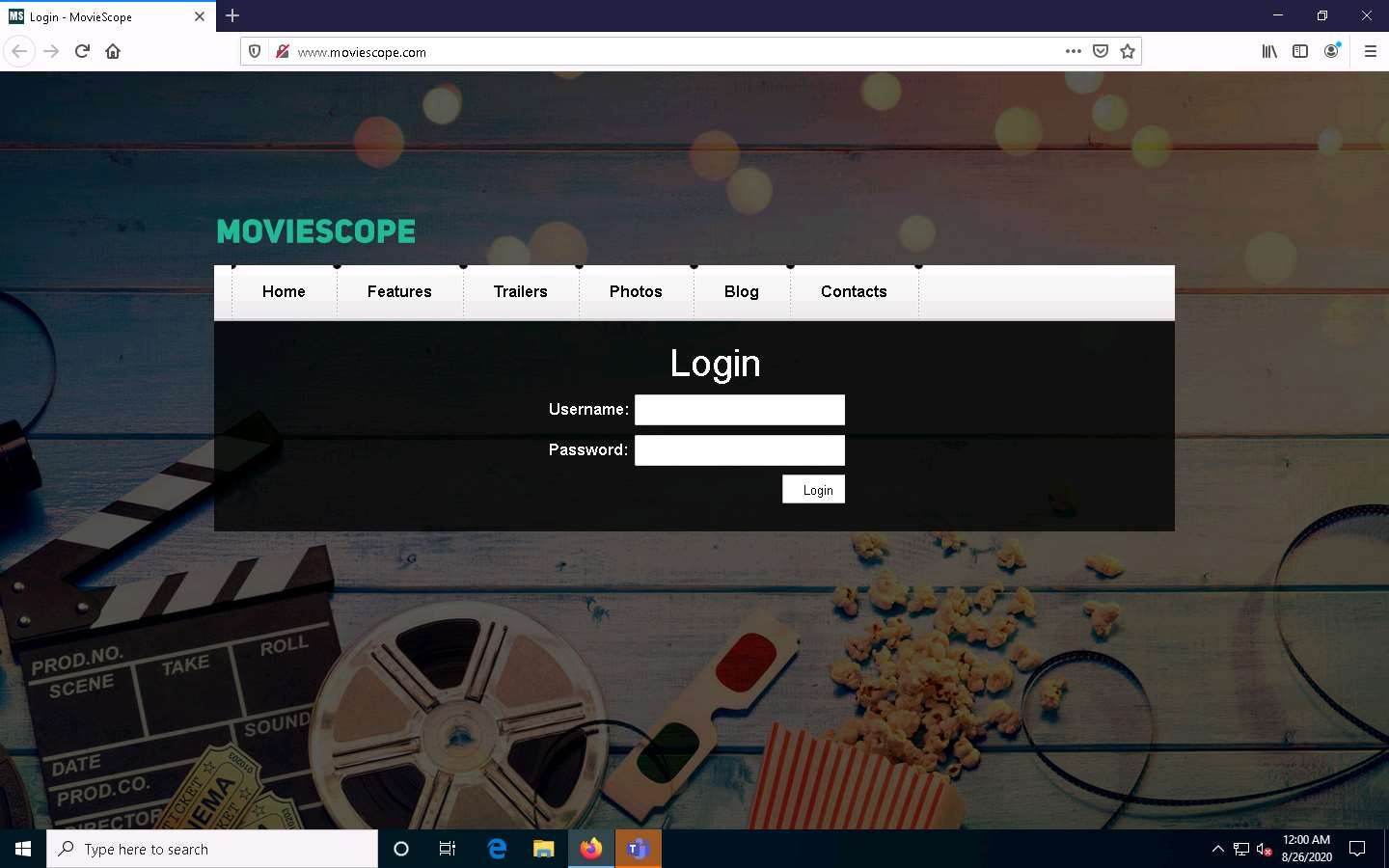The width and height of the screenshot is (1389, 868).
Task: Click the Password input field
Action: click(740, 450)
